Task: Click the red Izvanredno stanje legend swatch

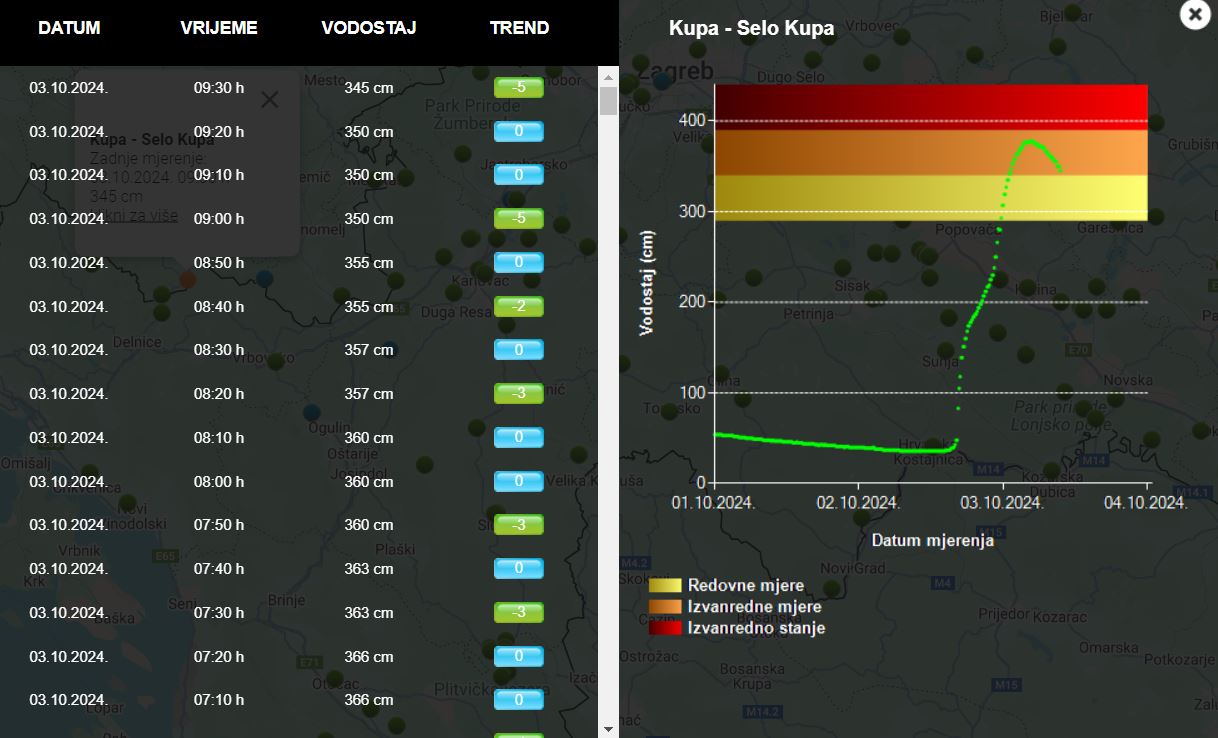Action: pos(665,628)
